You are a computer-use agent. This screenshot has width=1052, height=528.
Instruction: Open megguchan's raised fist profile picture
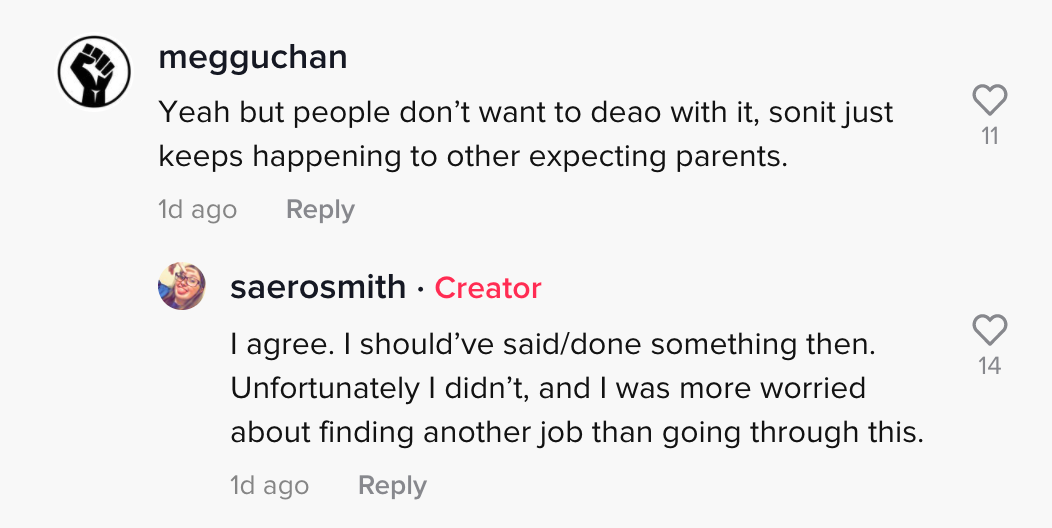[93, 73]
